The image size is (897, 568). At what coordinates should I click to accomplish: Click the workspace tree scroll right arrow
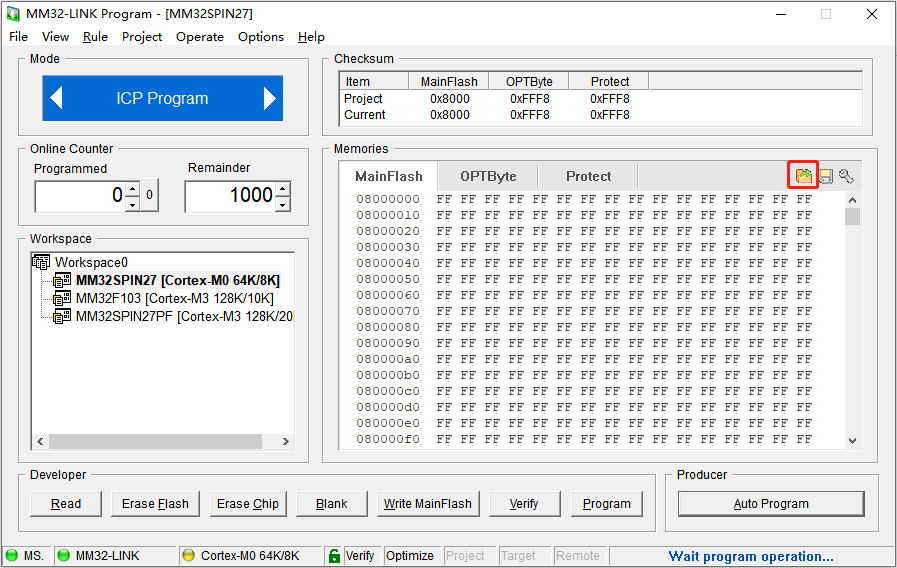coord(285,442)
